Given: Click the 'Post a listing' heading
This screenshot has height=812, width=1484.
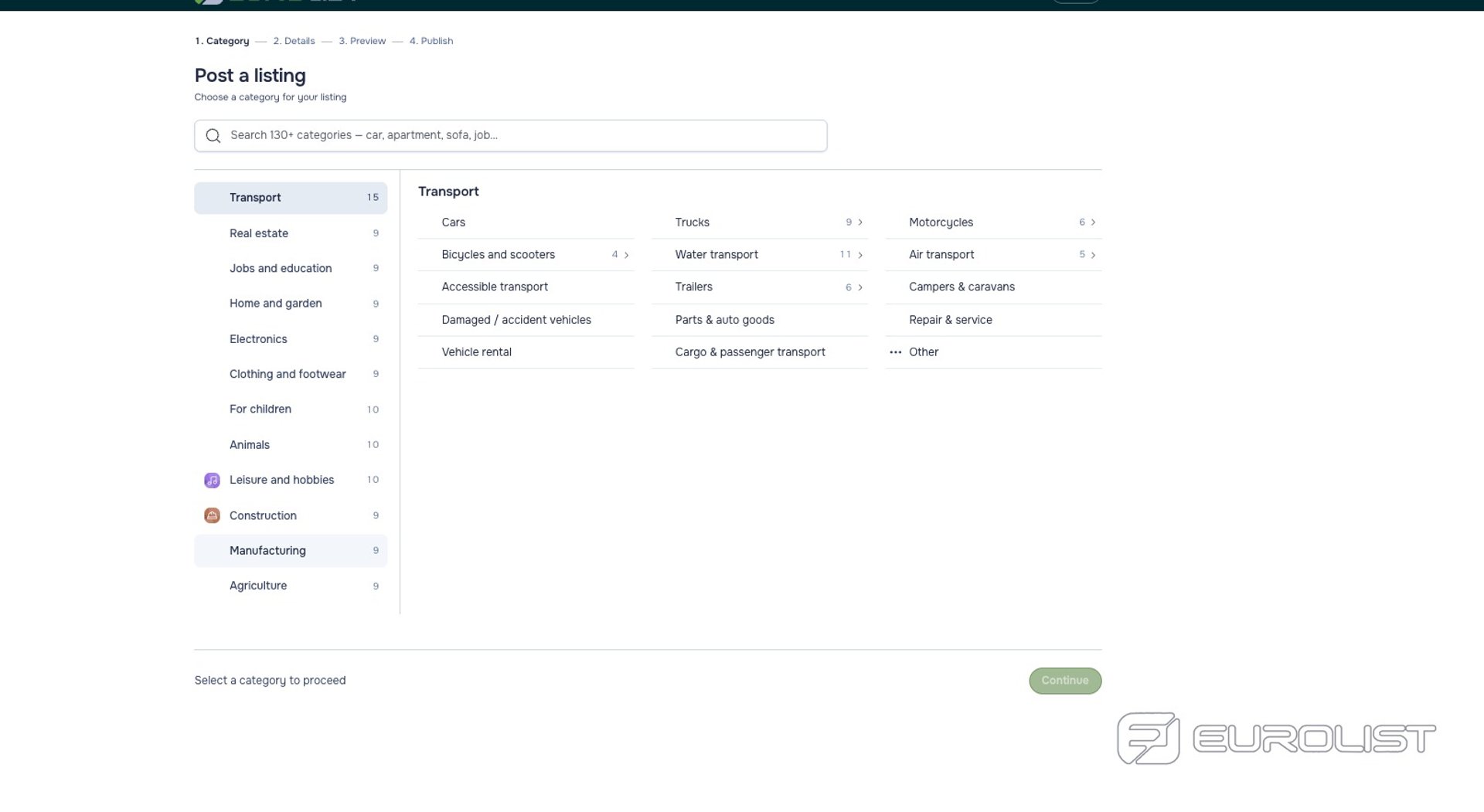Looking at the screenshot, I should click(250, 76).
